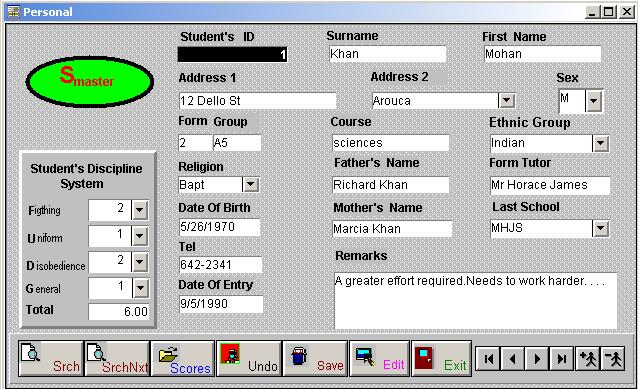
Task: Open the Sex dropdown arrow
Action: 594,101
